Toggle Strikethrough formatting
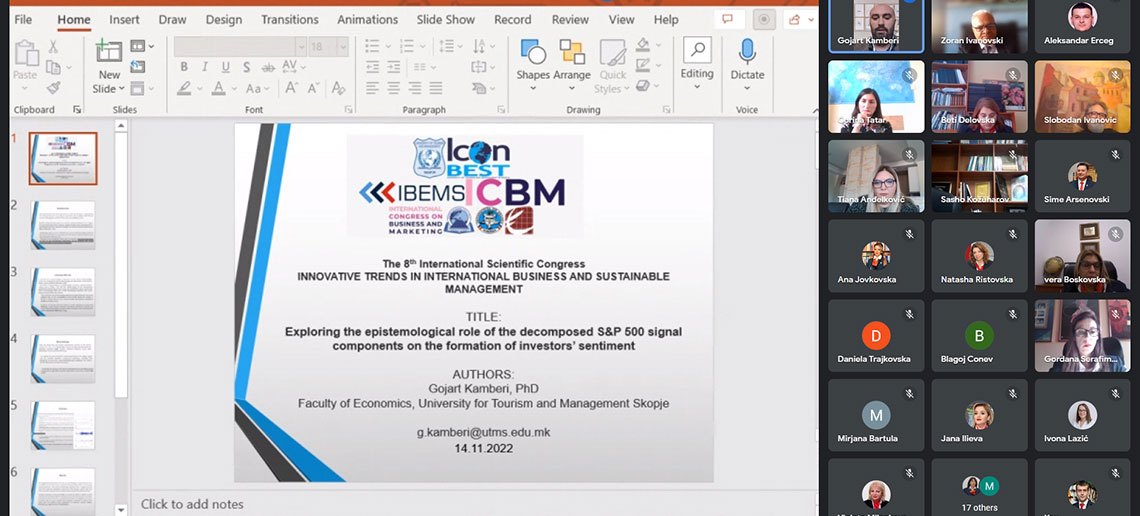The height and width of the screenshot is (516, 1140). (268, 67)
